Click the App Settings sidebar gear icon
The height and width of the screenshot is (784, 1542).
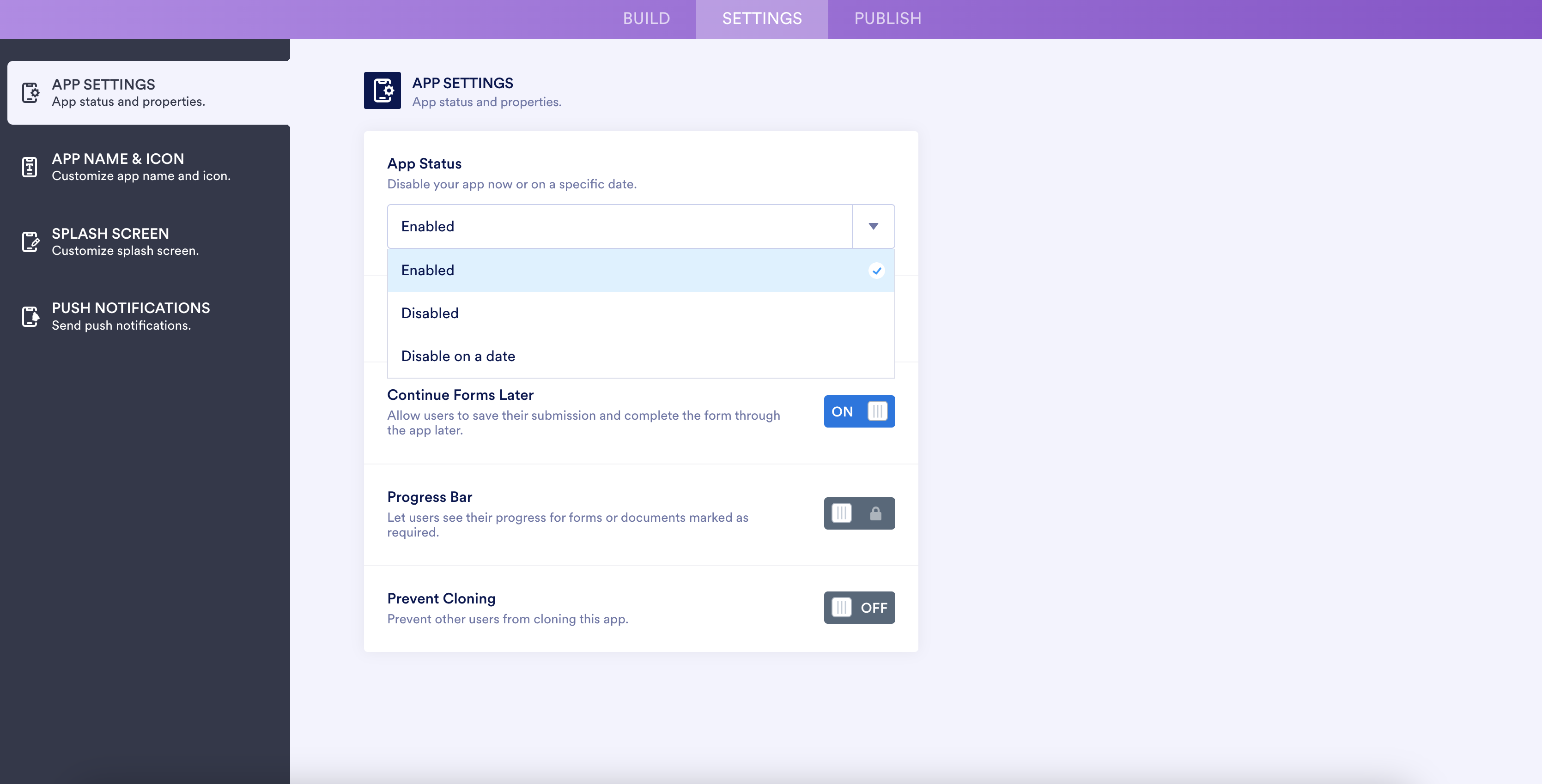click(x=30, y=93)
